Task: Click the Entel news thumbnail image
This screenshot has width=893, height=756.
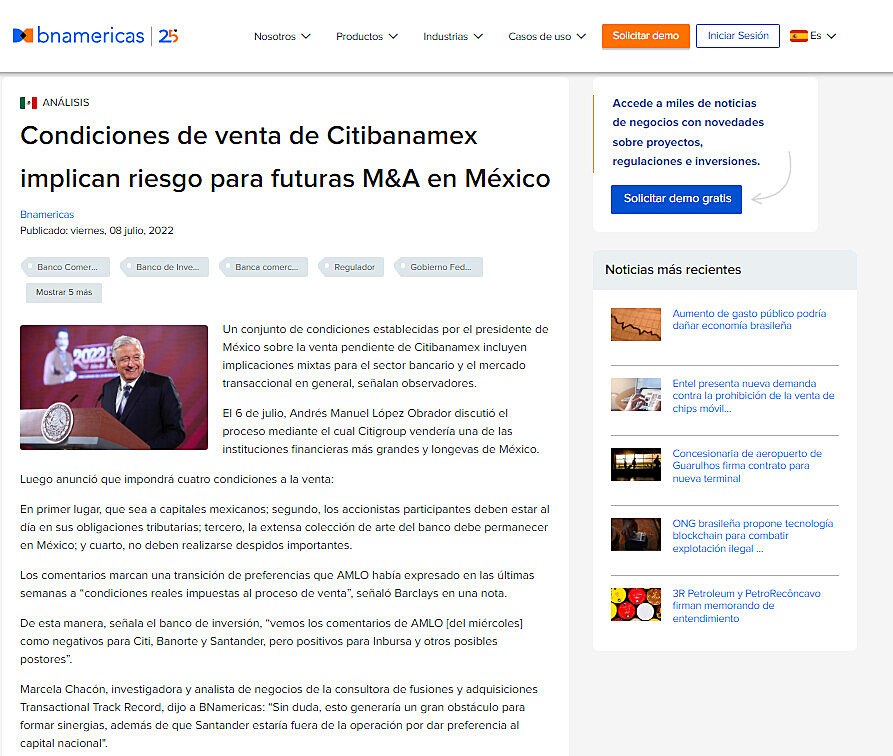Action: tap(636, 394)
